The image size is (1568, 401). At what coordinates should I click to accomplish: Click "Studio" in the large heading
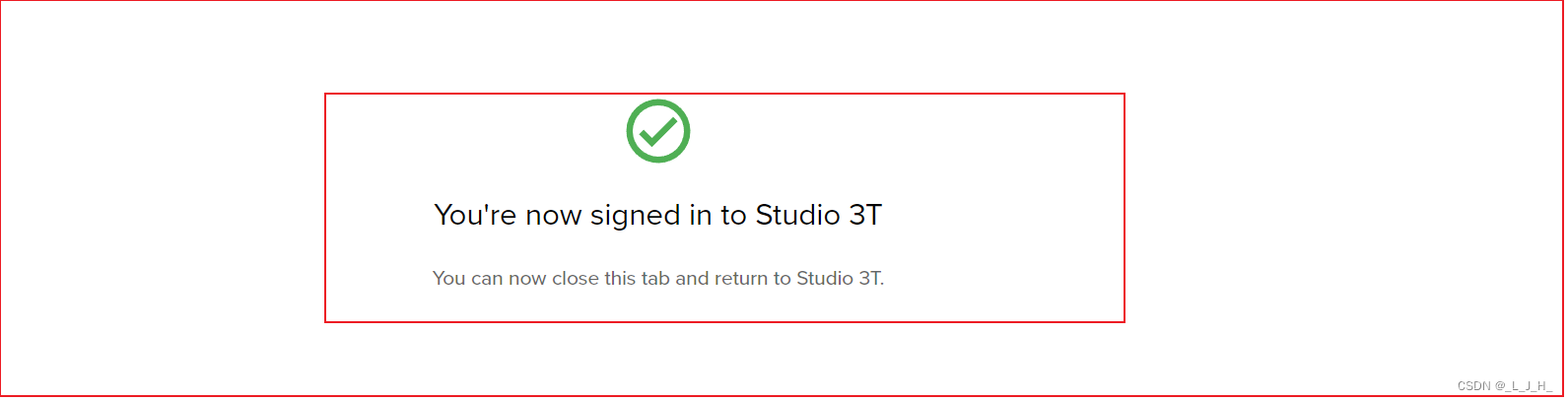[797, 216]
